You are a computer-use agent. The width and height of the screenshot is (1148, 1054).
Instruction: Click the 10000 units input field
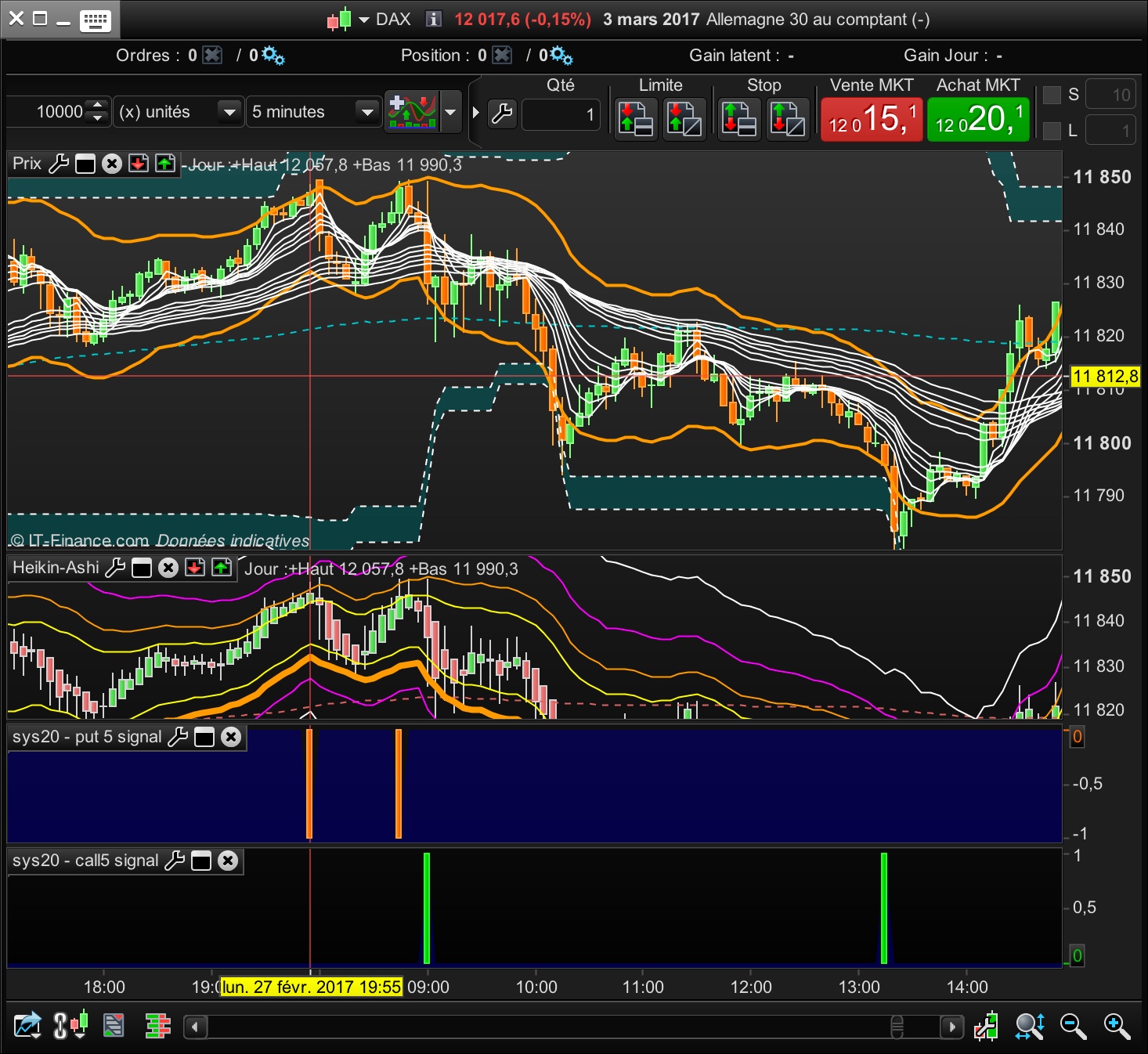point(47,112)
